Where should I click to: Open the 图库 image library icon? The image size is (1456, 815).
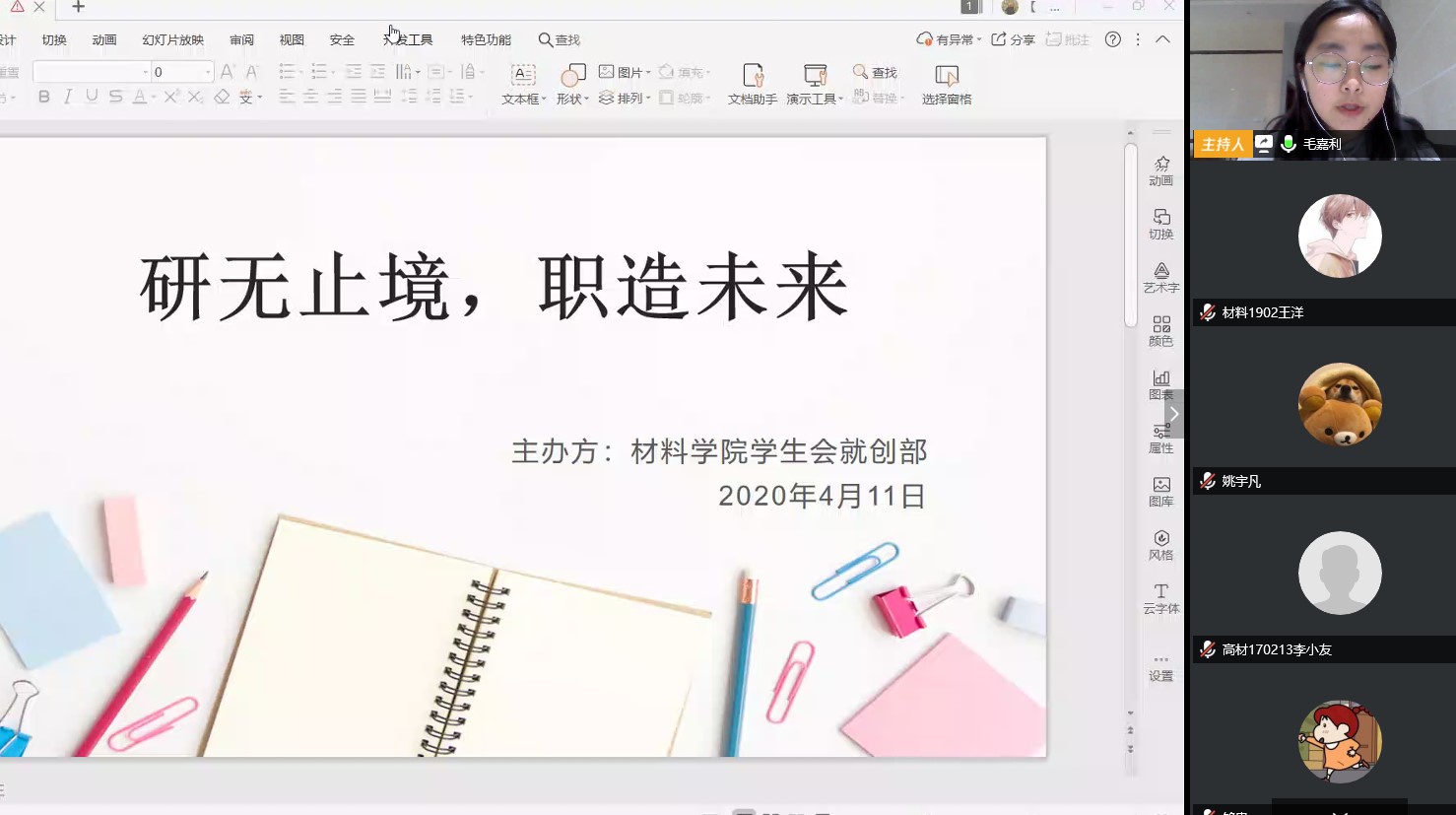1161,491
